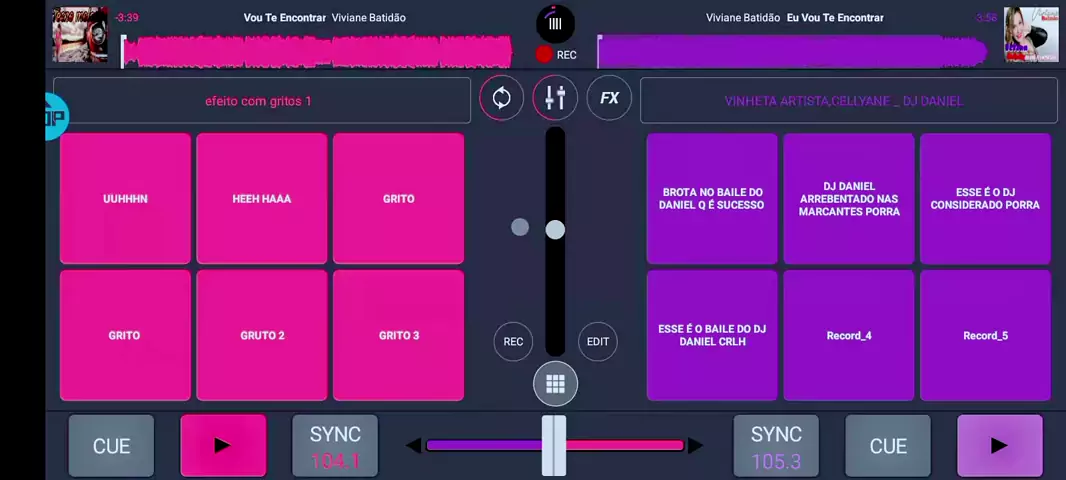Image resolution: width=1066 pixels, height=480 pixels.
Task: Open the left deck album art thumbnail
Action: [x=80, y=35]
